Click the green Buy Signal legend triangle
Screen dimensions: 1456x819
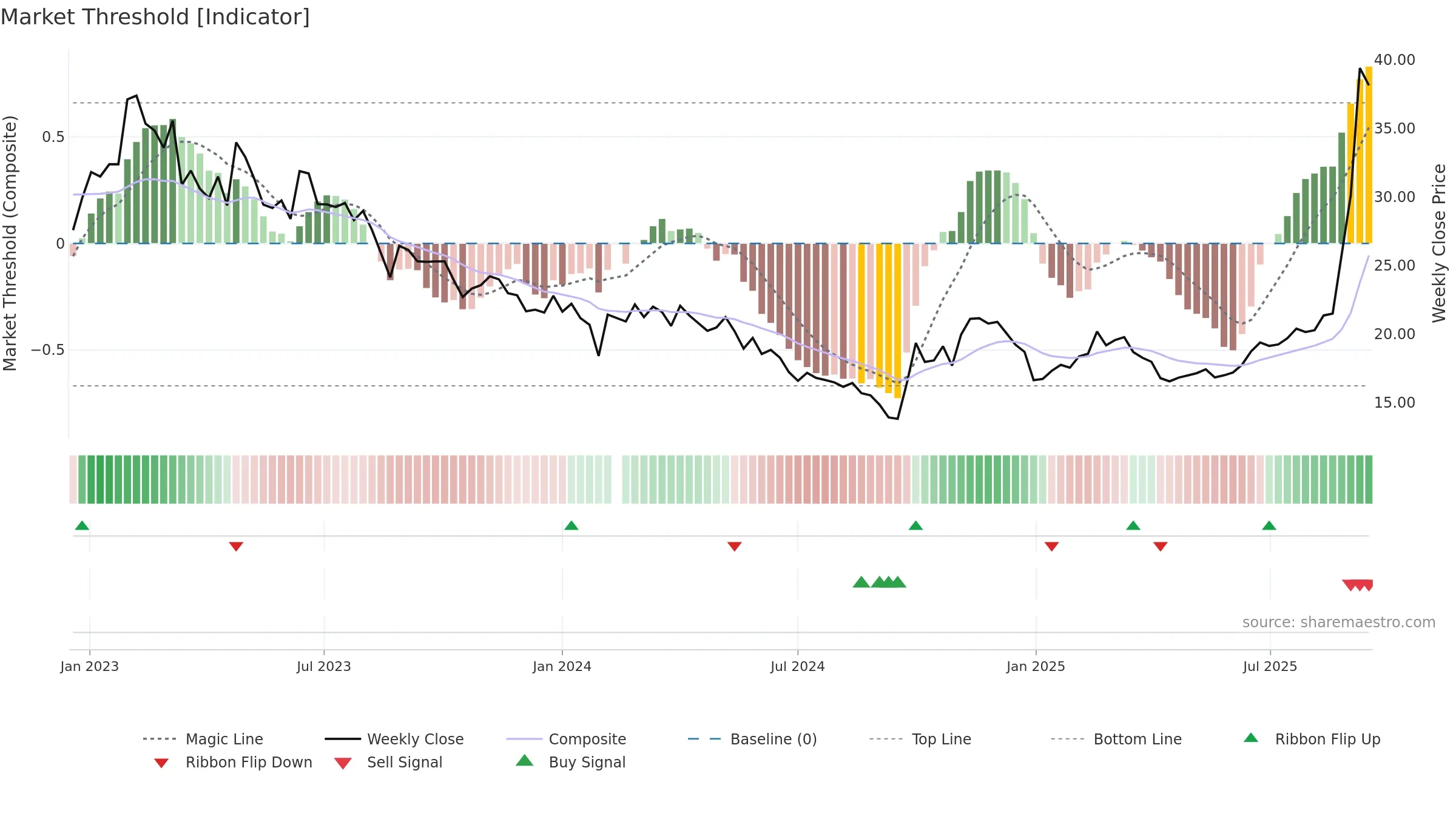(x=525, y=760)
